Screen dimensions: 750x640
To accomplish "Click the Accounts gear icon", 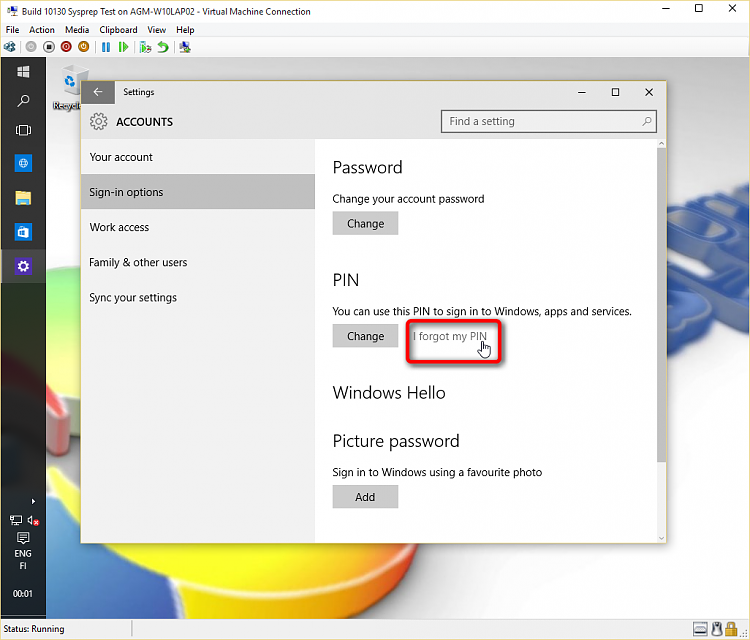I will [x=99, y=121].
